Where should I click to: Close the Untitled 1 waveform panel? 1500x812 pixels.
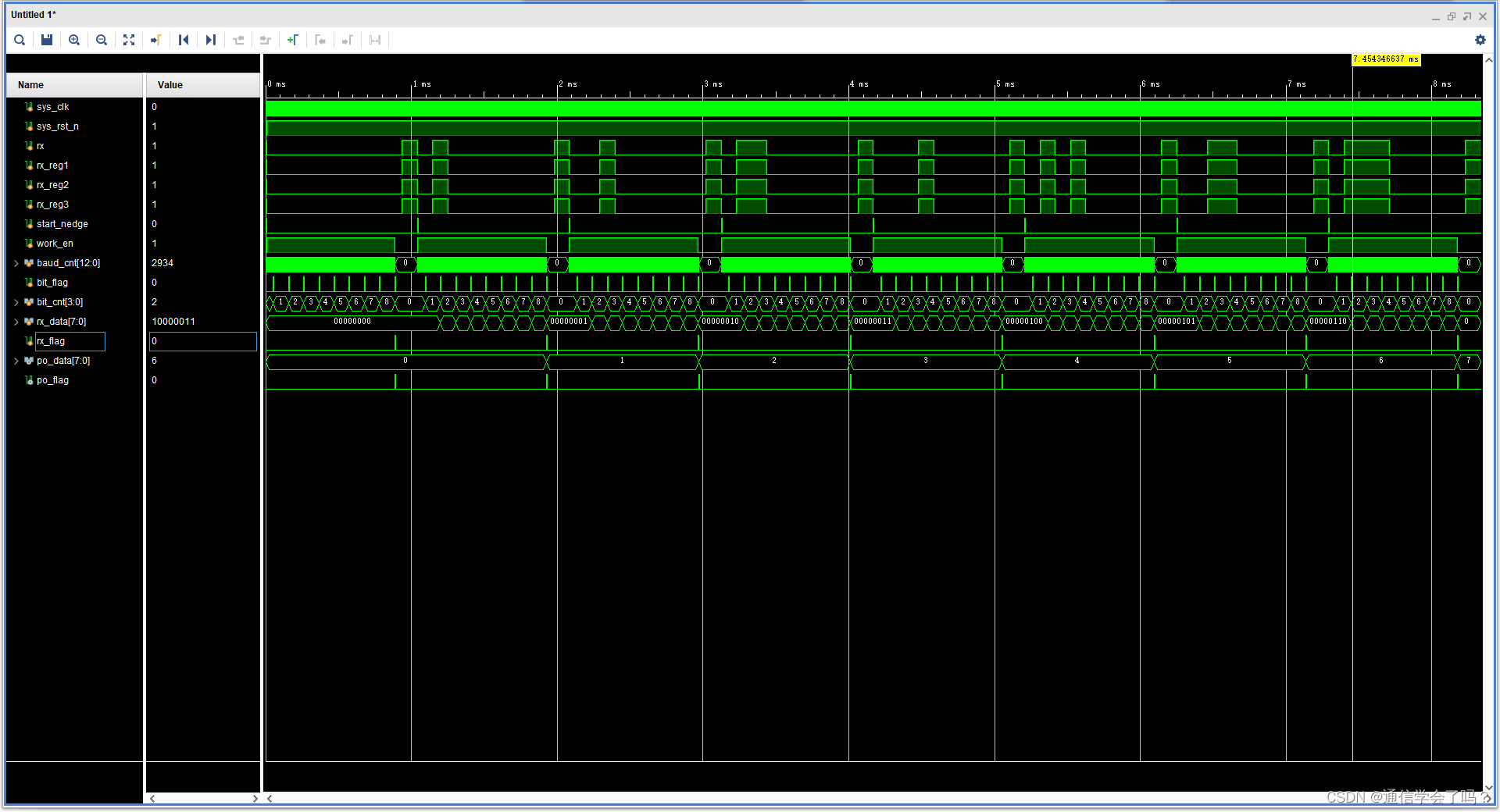(x=1483, y=16)
